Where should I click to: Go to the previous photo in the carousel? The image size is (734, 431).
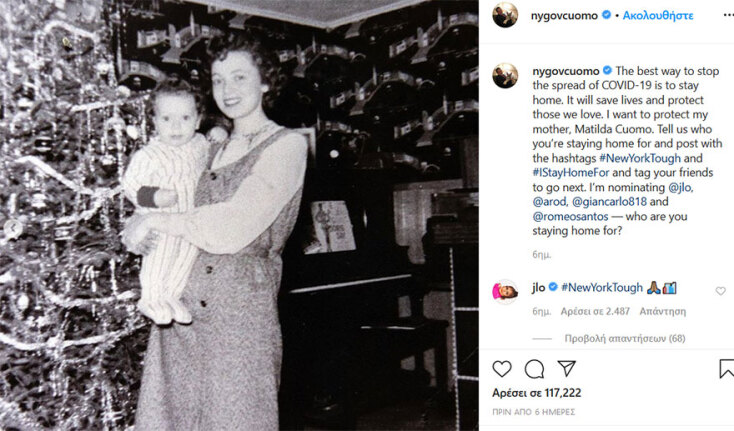(13, 228)
